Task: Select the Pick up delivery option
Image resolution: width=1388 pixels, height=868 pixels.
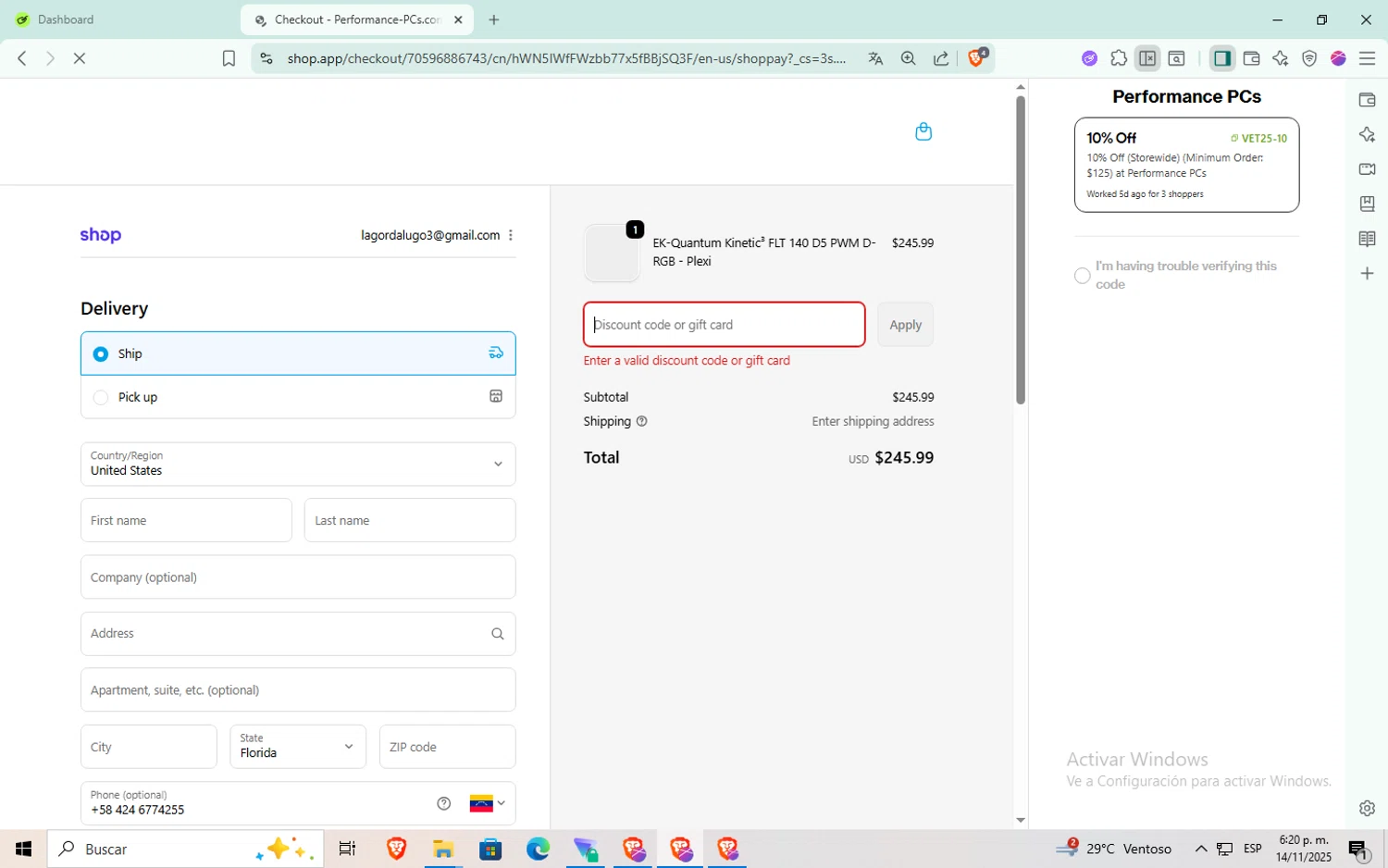Action: (298, 397)
